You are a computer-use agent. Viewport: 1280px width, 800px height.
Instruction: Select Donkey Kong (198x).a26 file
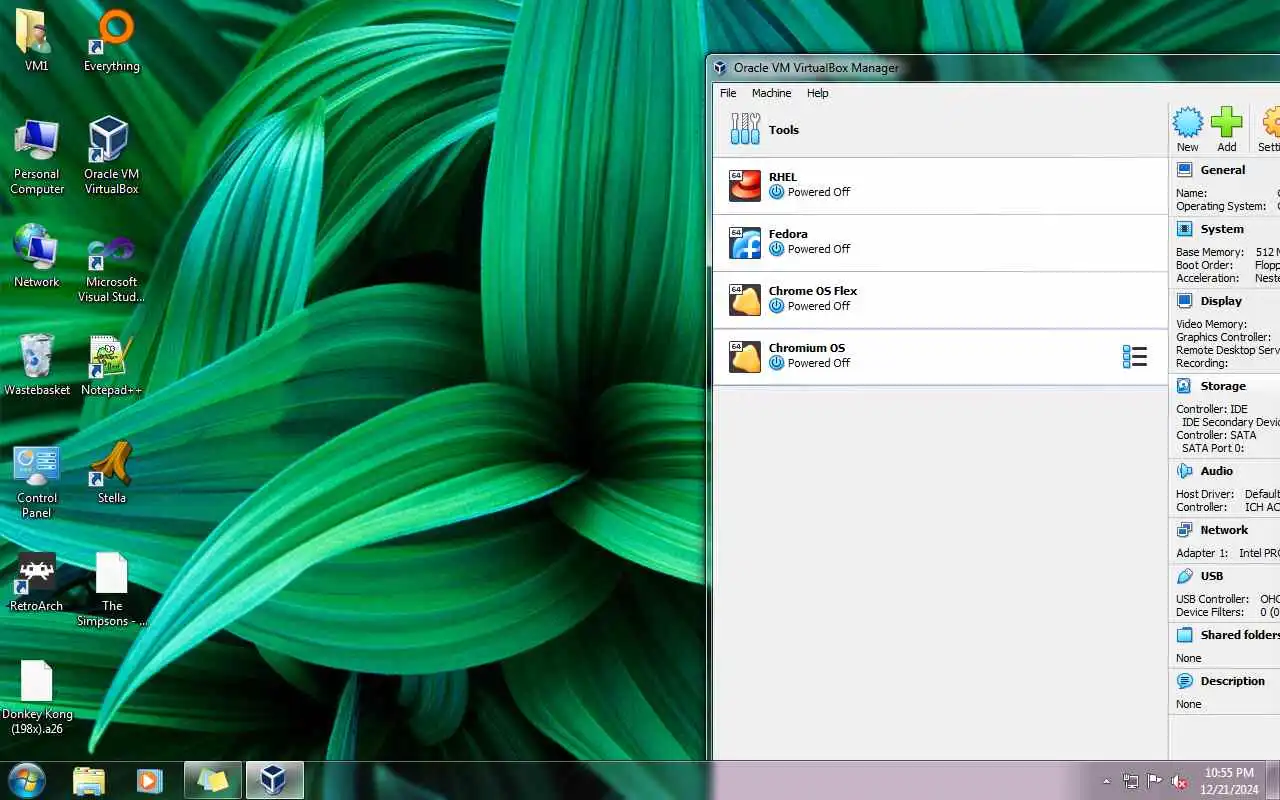point(37,697)
